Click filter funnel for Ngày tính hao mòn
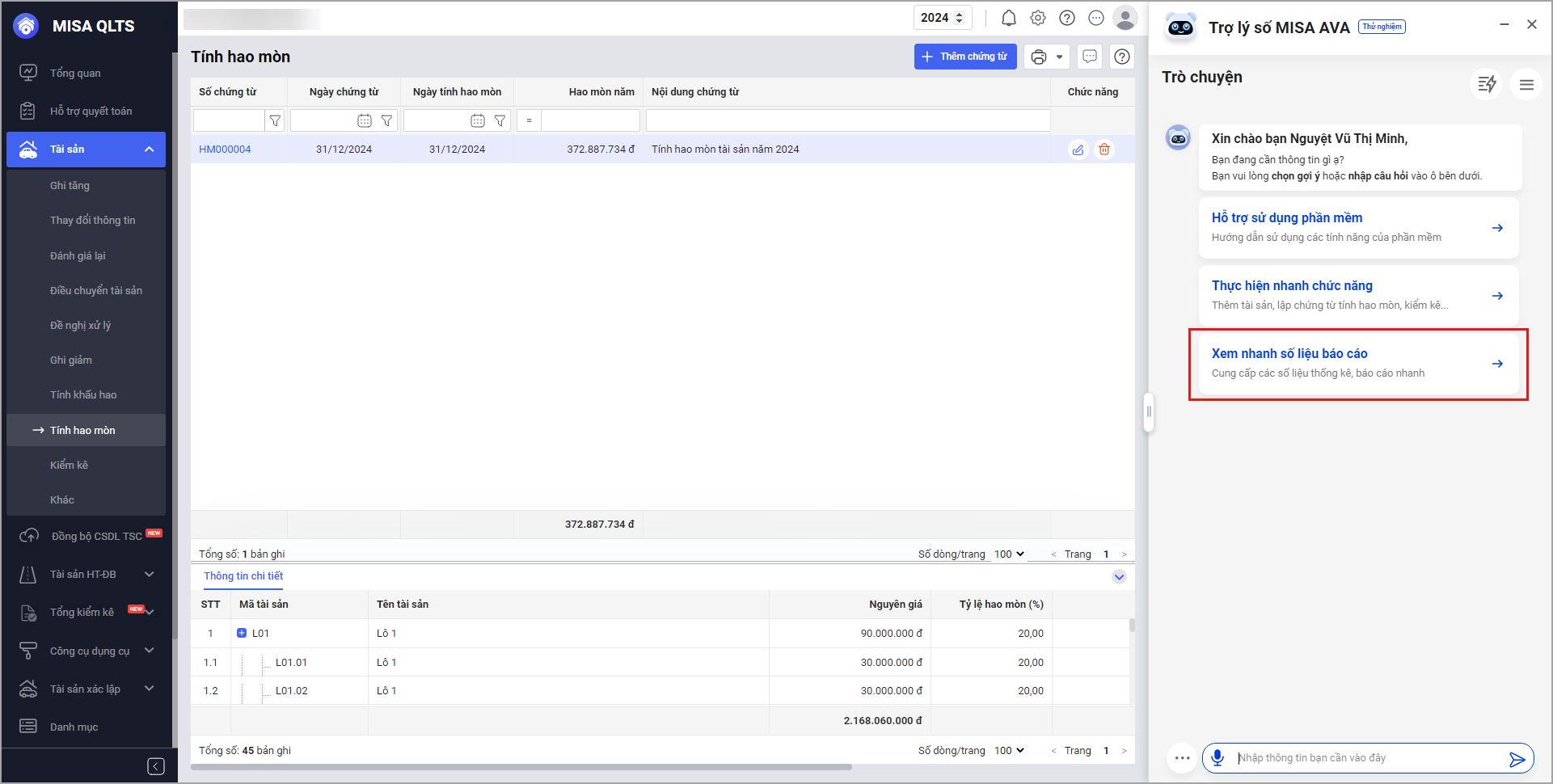 click(x=500, y=120)
